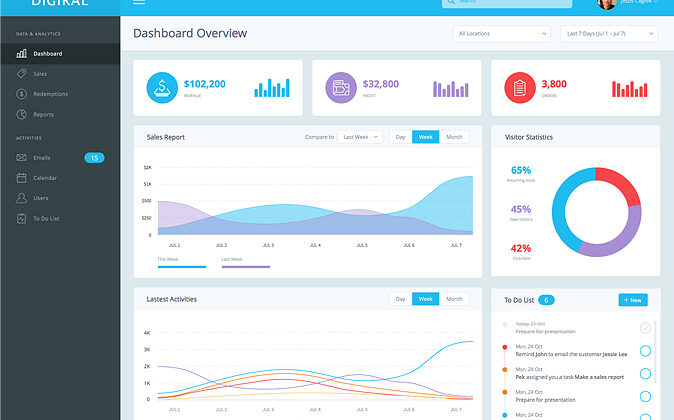674x420 pixels.
Task: Click the This Week legend line
Action: pos(181,267)
